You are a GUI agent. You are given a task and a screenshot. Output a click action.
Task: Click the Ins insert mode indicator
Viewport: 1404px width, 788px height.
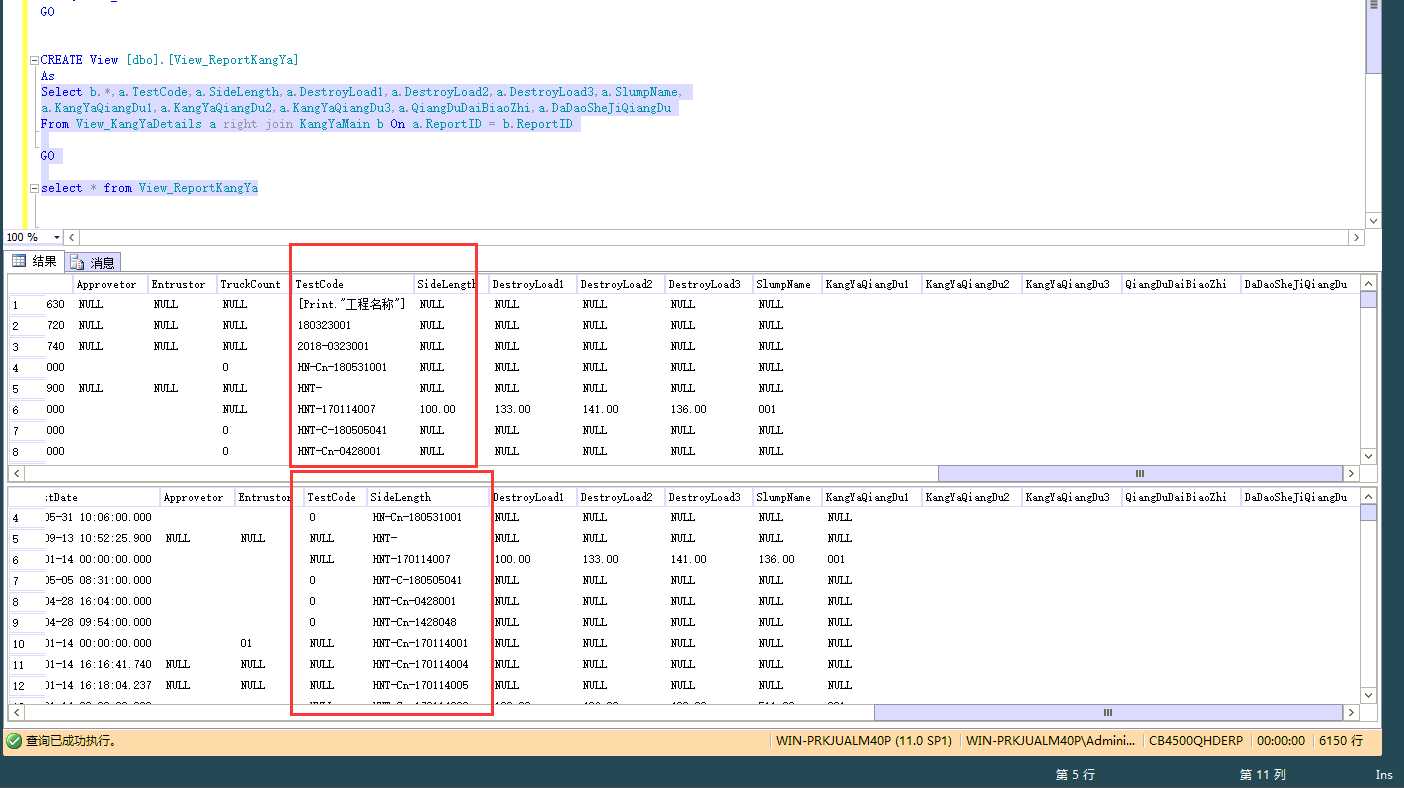click(x=1384, y=775)
